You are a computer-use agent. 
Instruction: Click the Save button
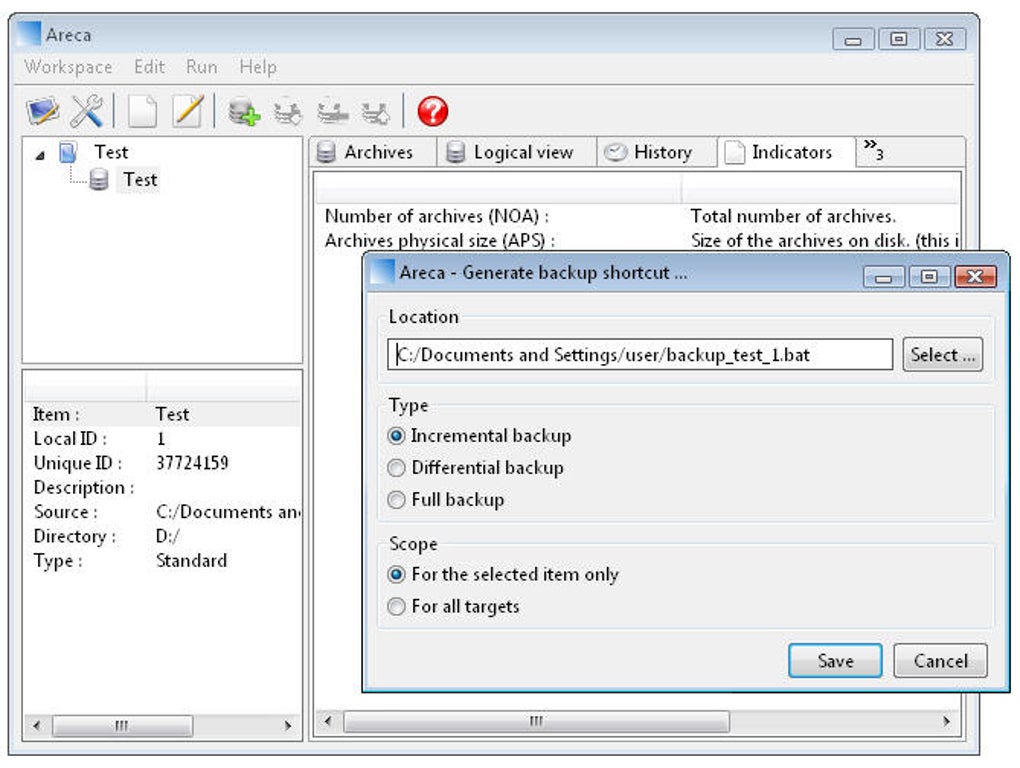835,661
